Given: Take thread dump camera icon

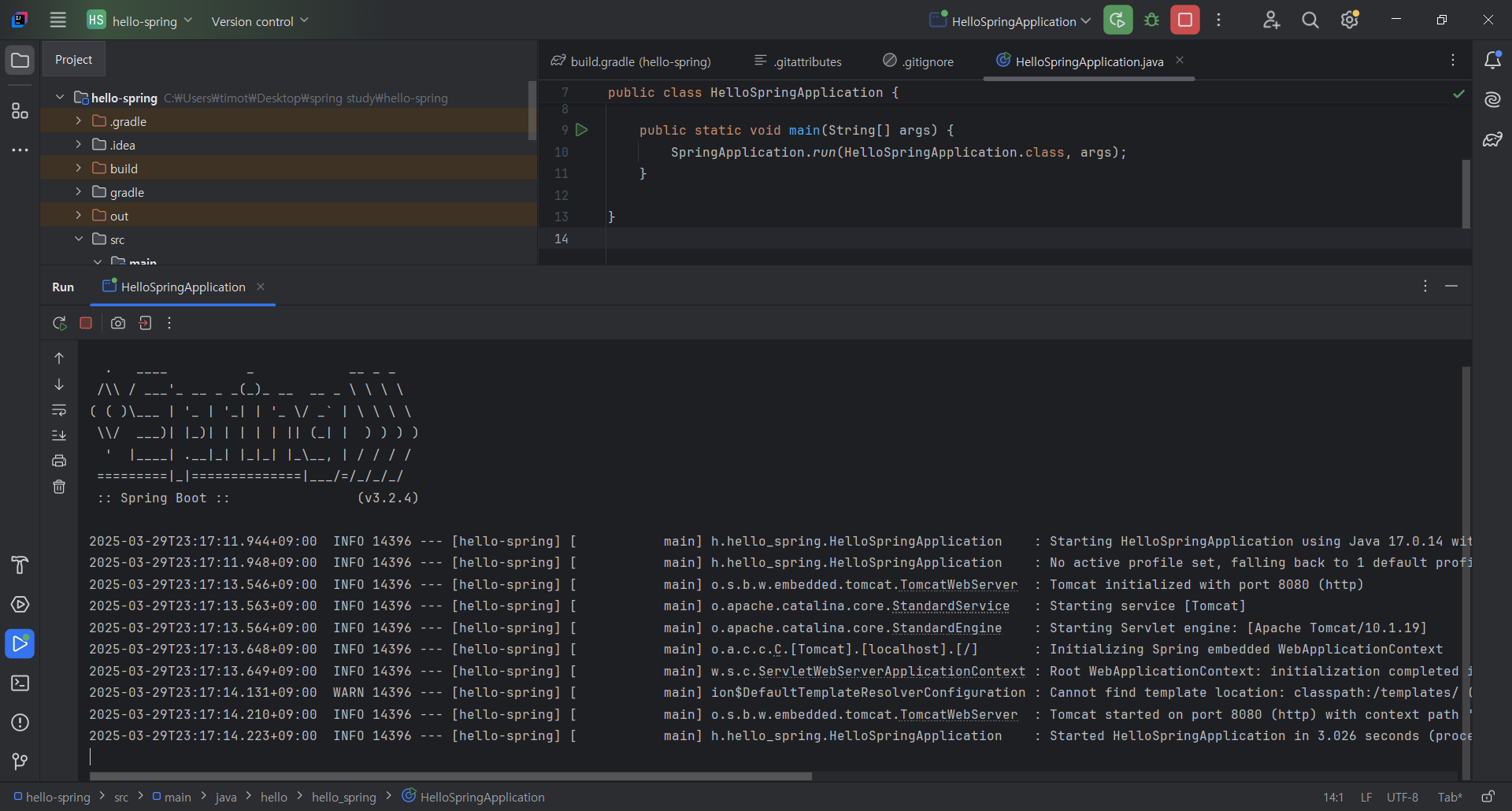Looking at the screenshot, I should click(x=118, y=323).
